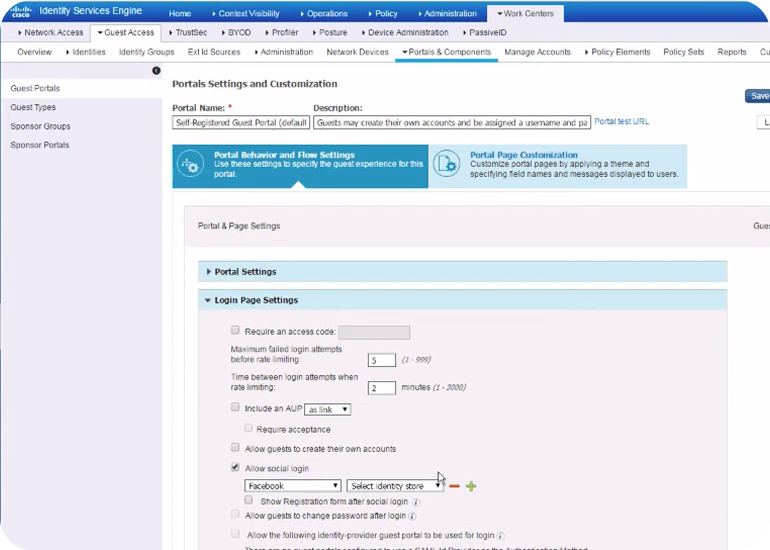Check Allow guests to create their own accounts
The image size is (770, 550).
click(x=235, y=447)
